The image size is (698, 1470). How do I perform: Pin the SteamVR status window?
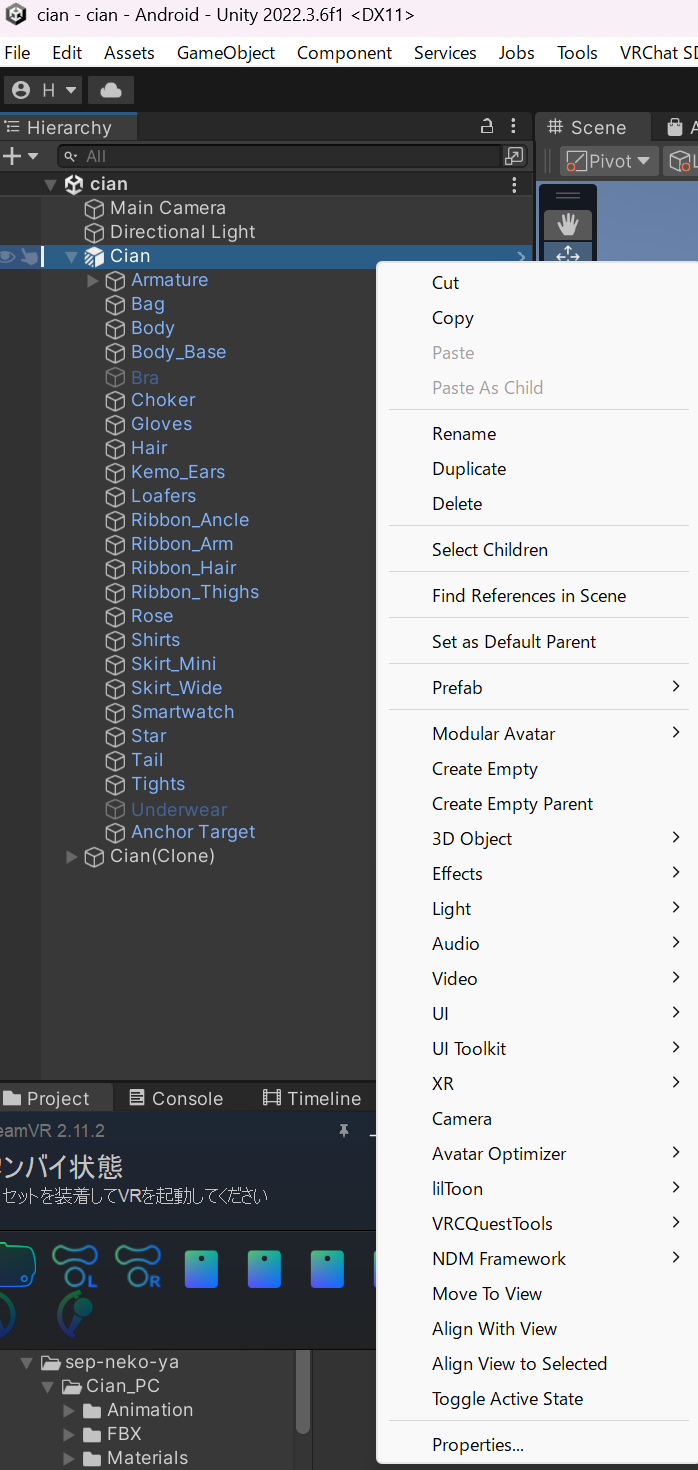pyautogui.click(x=343, y=1130)
